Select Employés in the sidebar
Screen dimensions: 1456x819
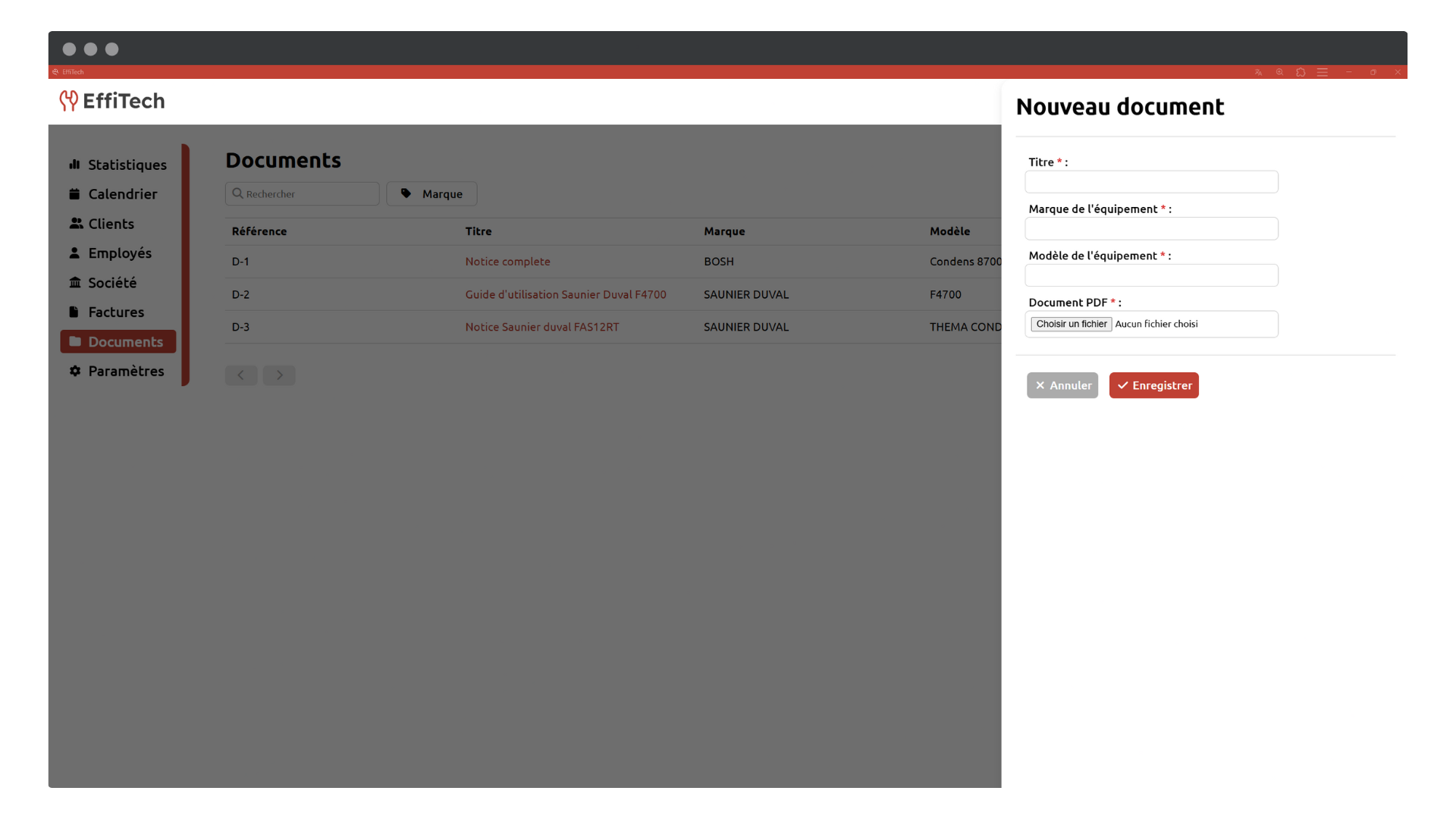(119, 253)
